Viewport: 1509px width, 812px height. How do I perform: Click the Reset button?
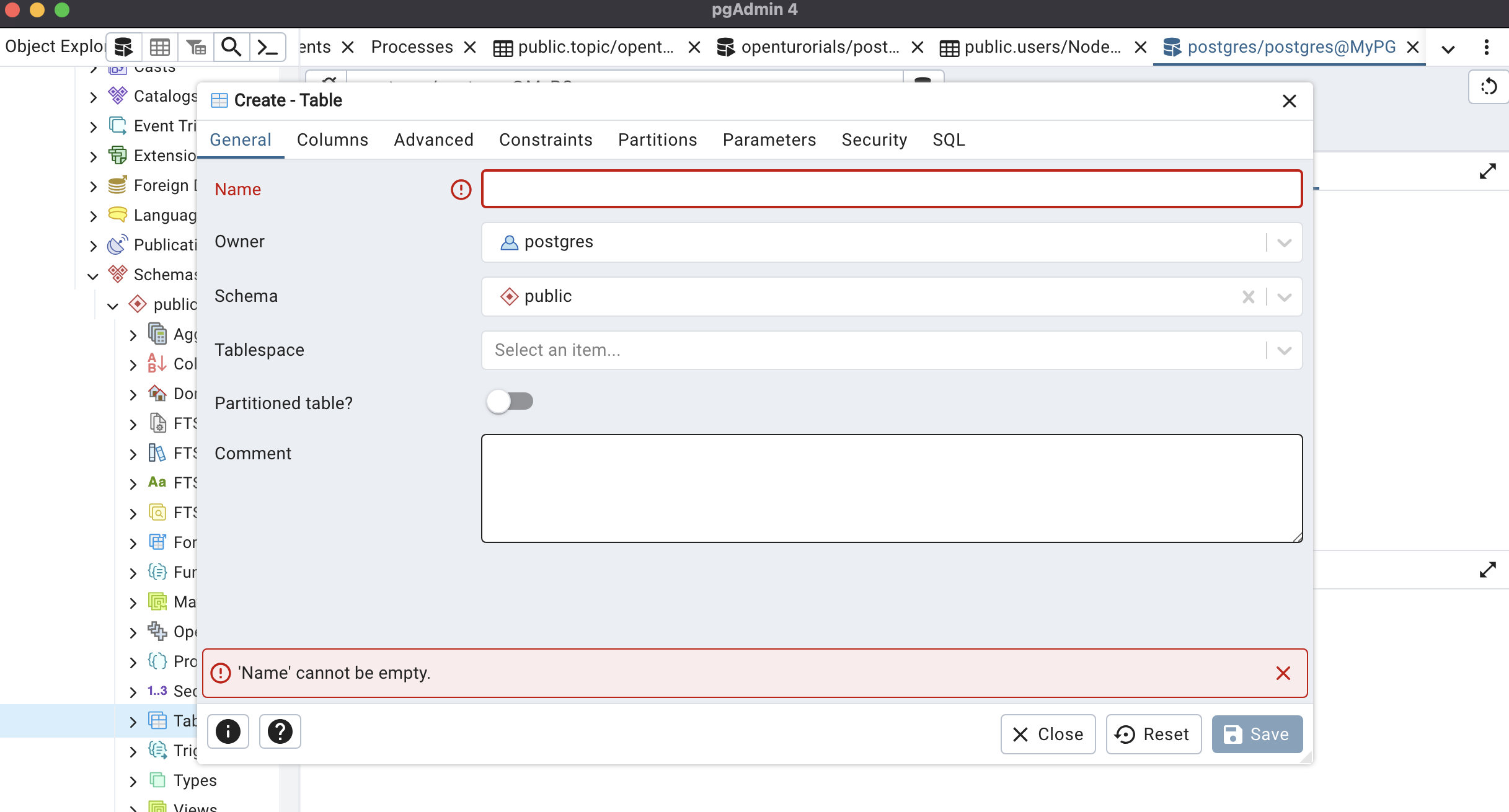(1153, 735)
